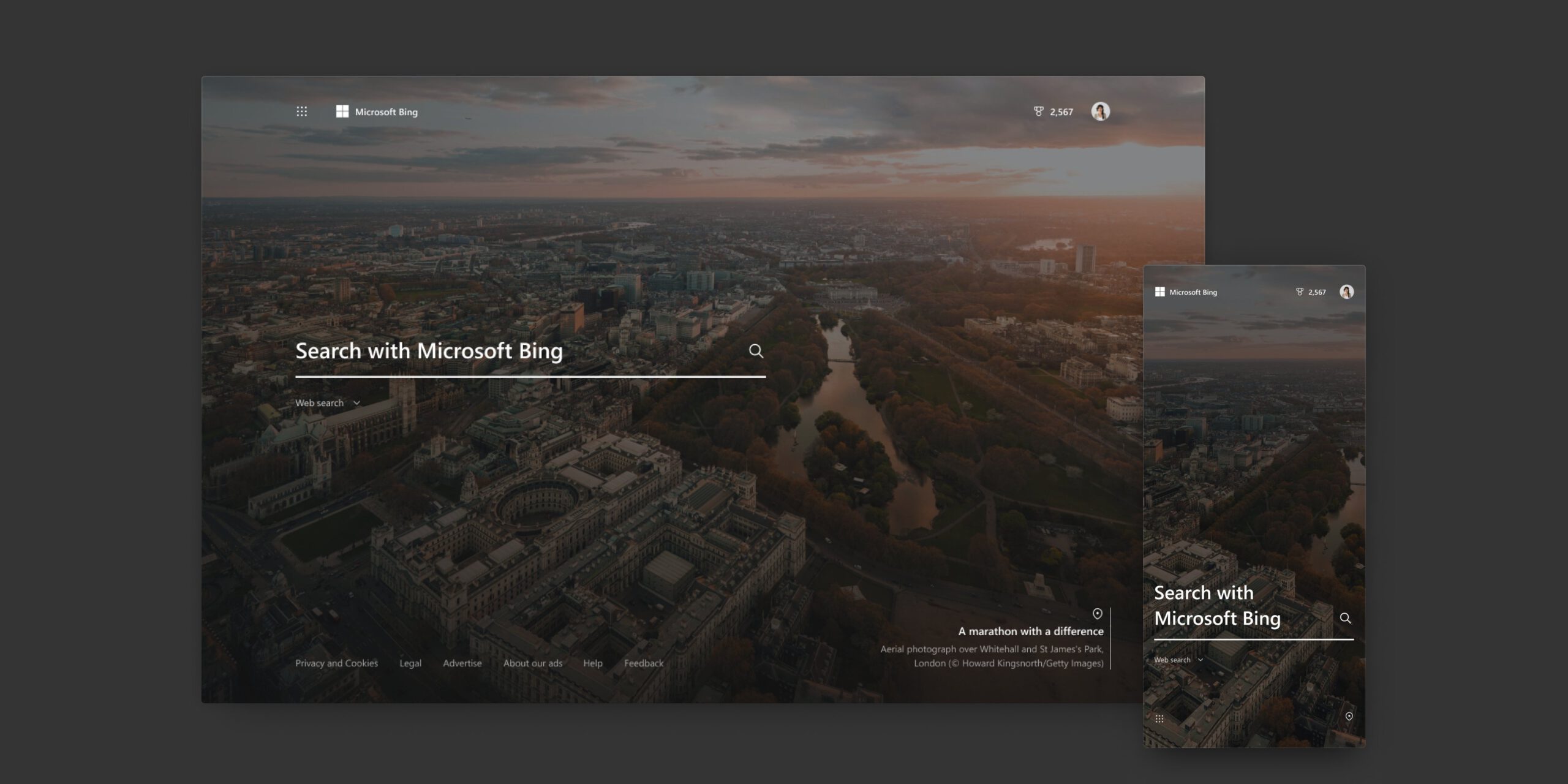The width and height of the screenshot is (1568, 784).
Task: Click the Whitehall aerial photograph caption text
Action: point(992,656)
